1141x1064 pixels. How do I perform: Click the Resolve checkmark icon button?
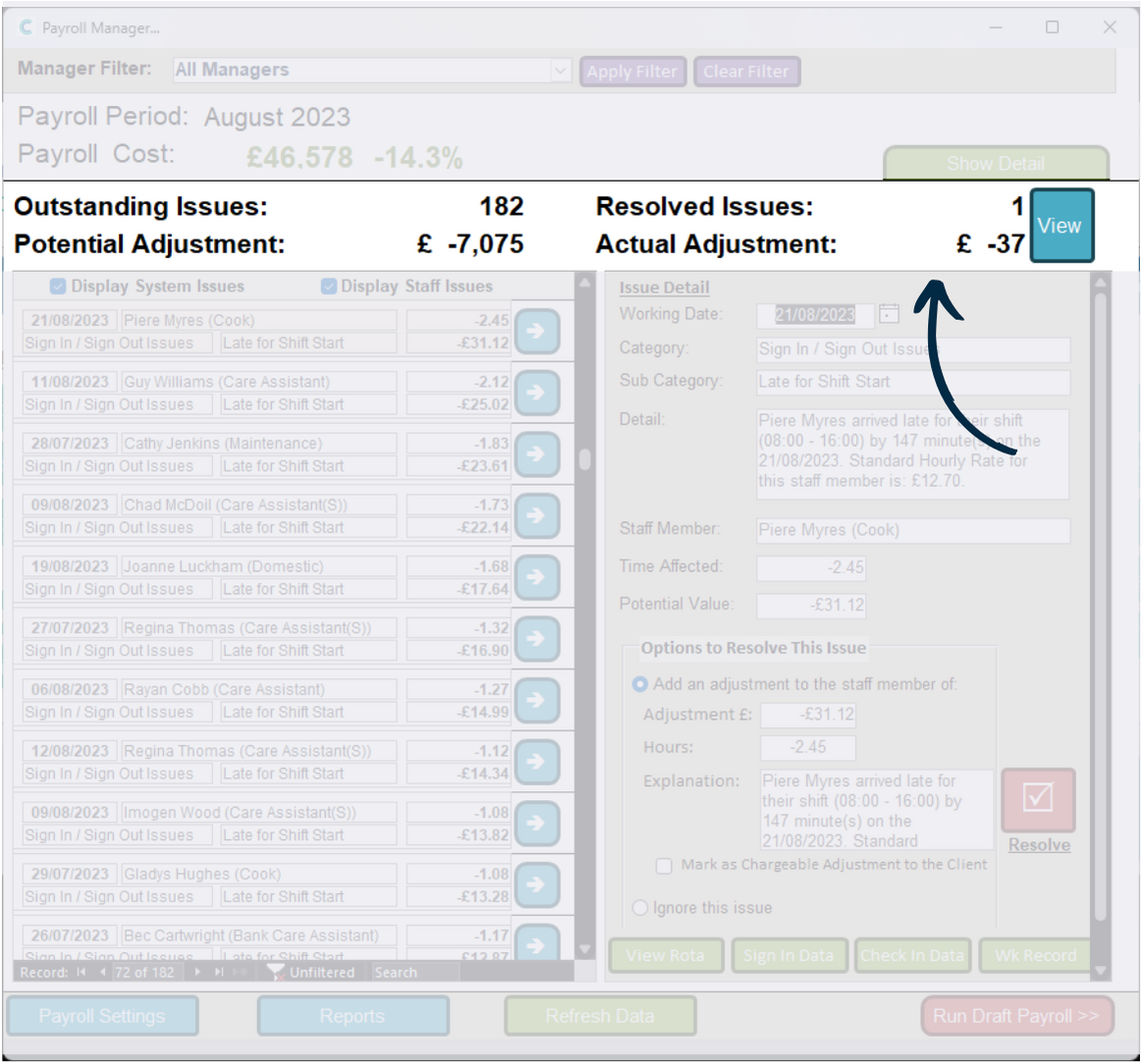coord(1038,799)
